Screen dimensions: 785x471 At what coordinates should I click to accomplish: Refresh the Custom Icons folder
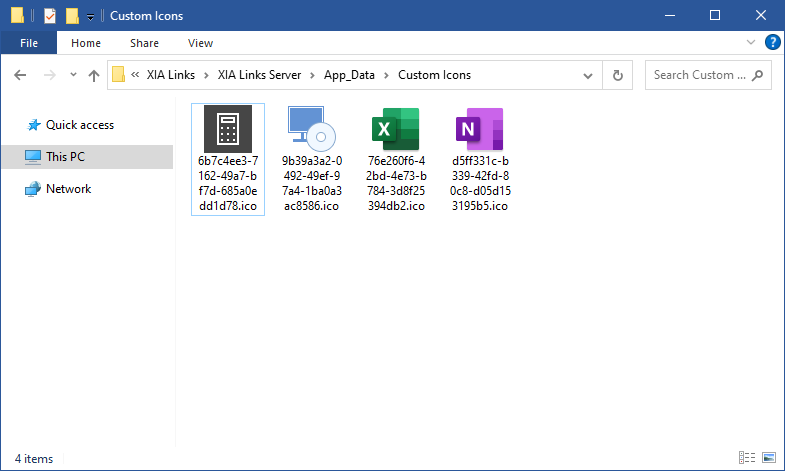618,75
